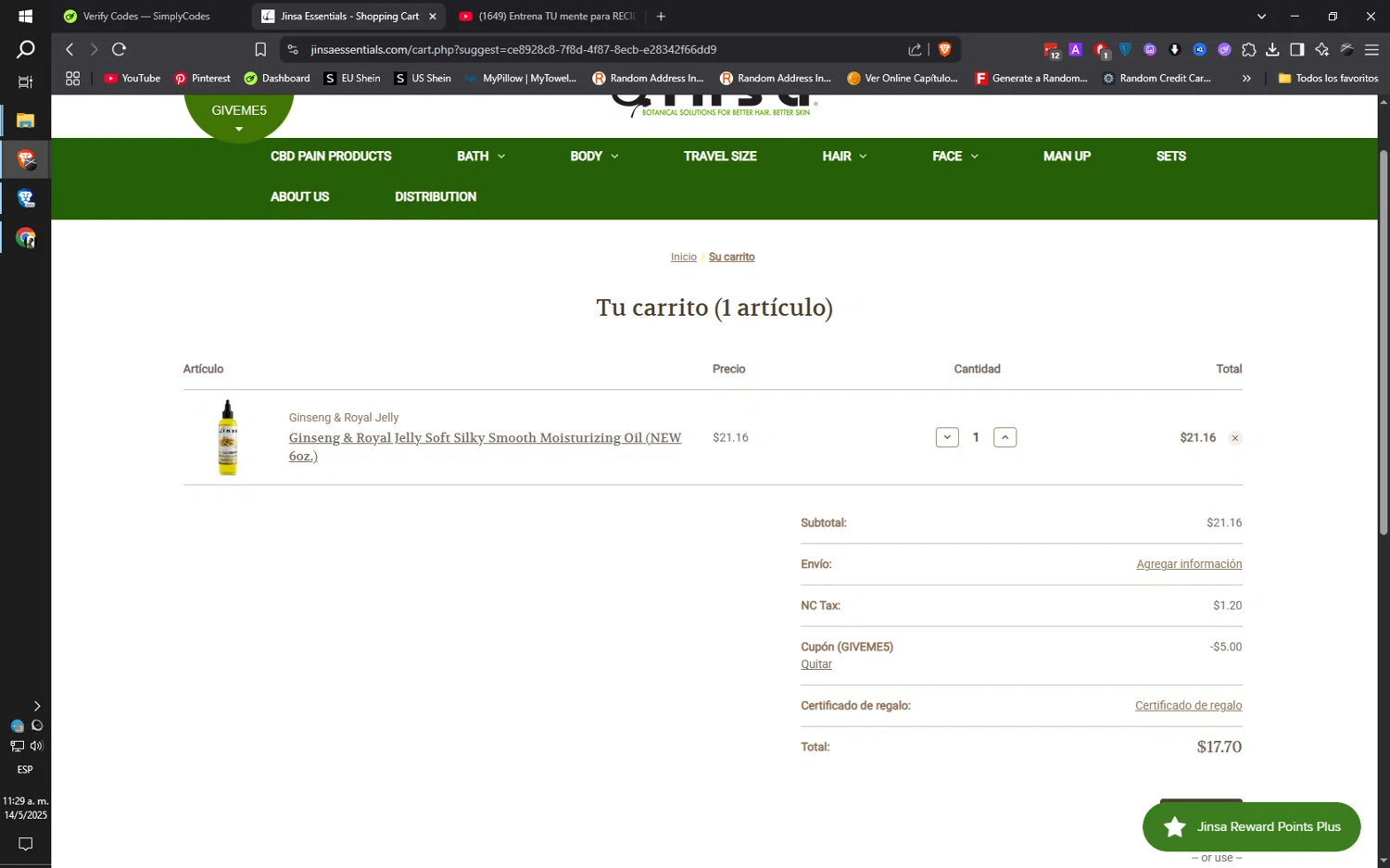Viewport: 1390px width, 868px height.
Task: Click the Inicio breadcrumb link
Action: point(684,258)
